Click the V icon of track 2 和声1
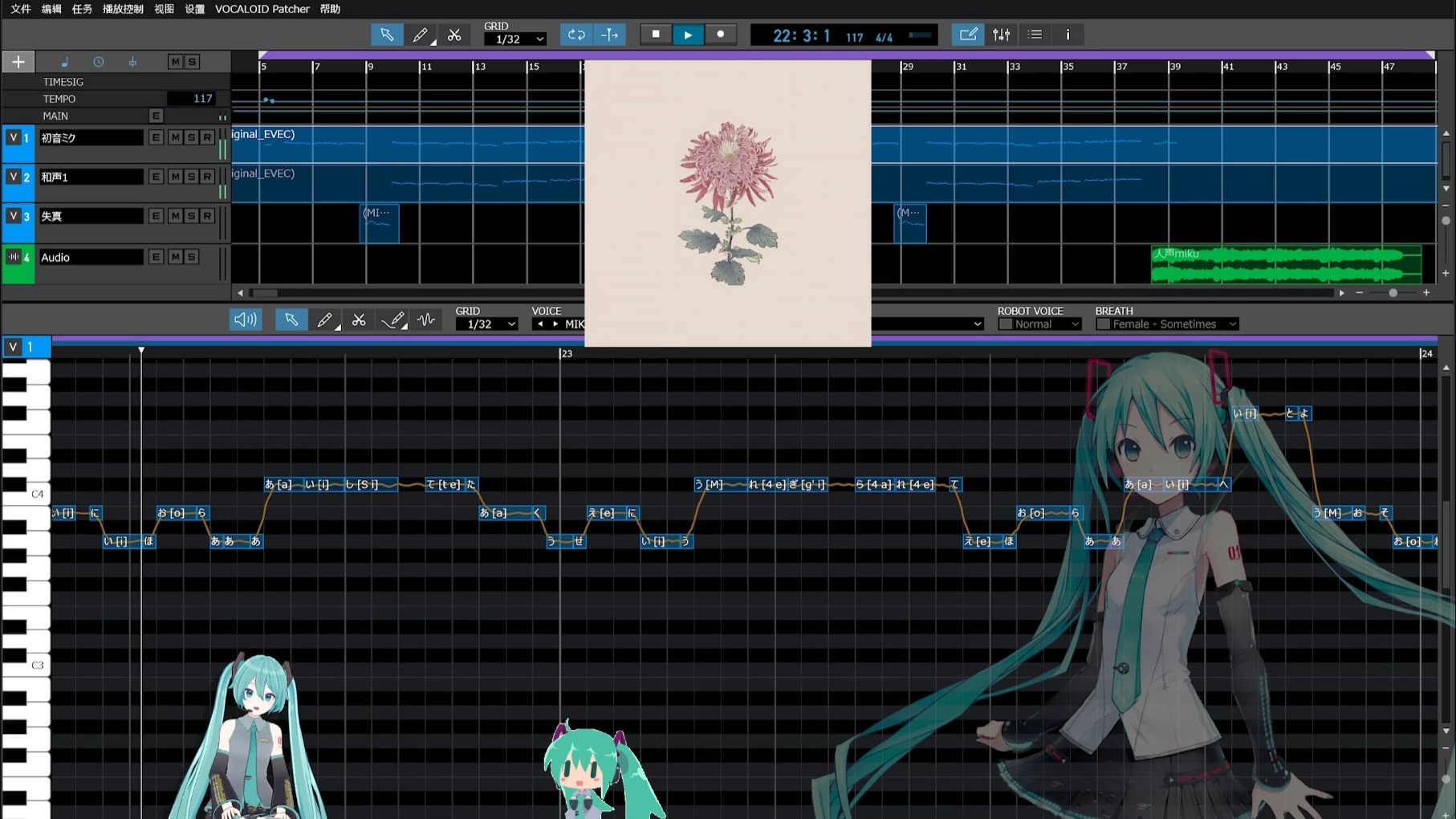1456x819 pixels. [13, 177]
